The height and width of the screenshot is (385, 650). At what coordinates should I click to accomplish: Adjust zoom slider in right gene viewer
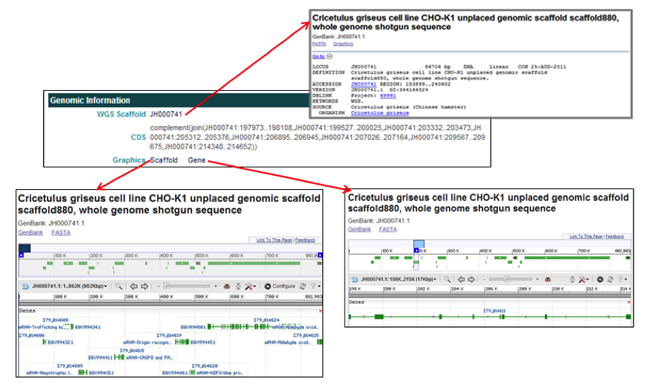[511, 279]
